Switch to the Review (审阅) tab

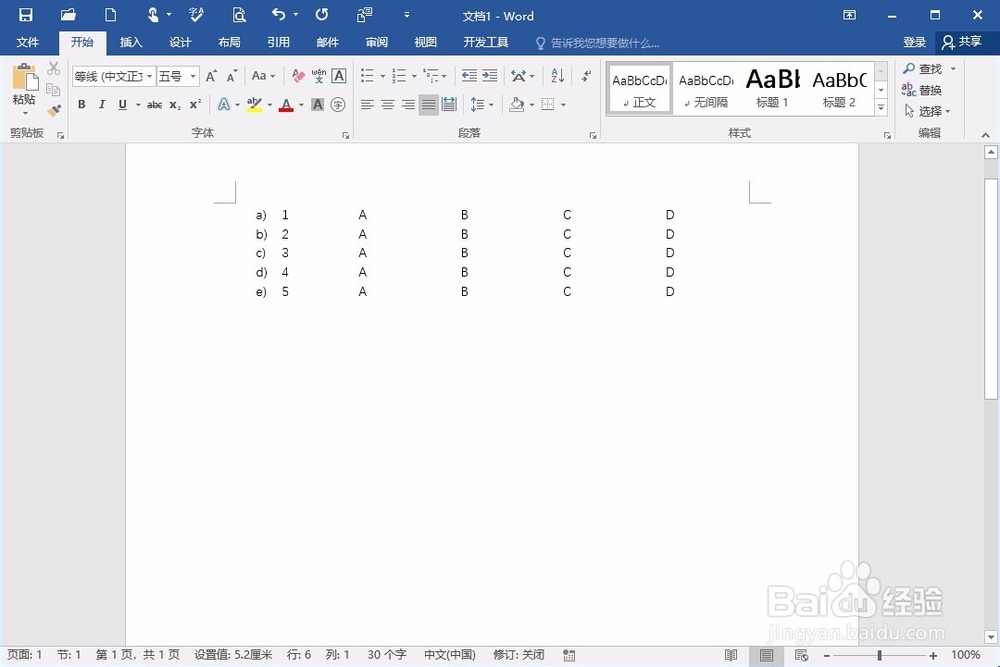click(x=376, y=42)
